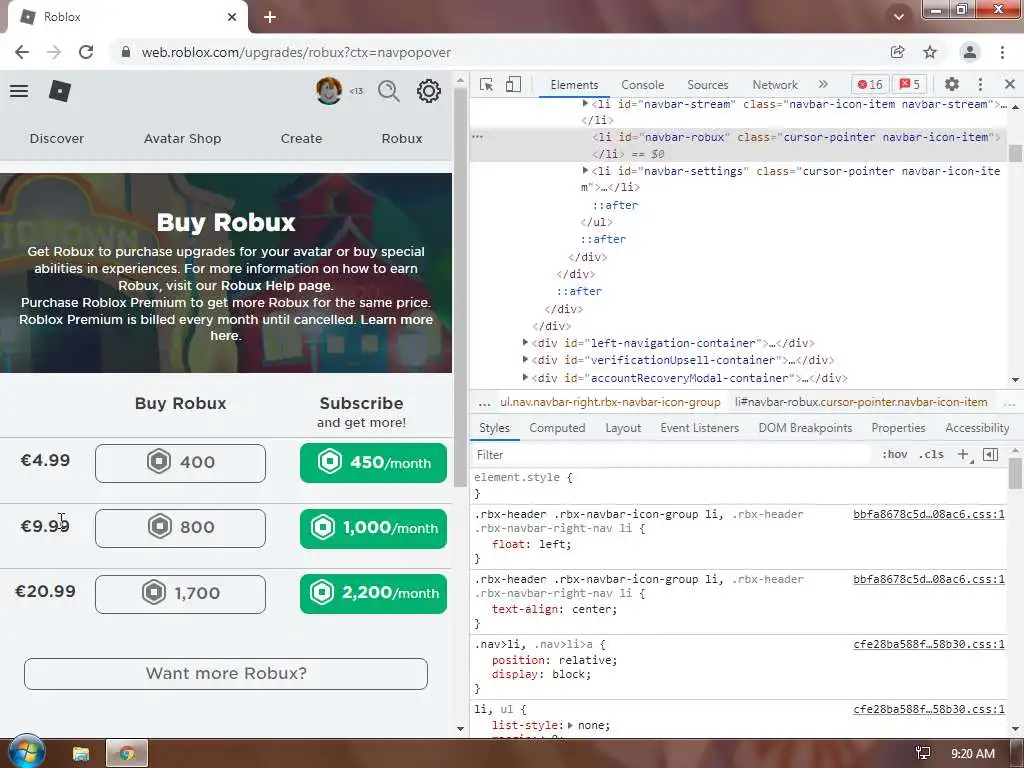Reload the page with the refresh icon

point(86,52)
